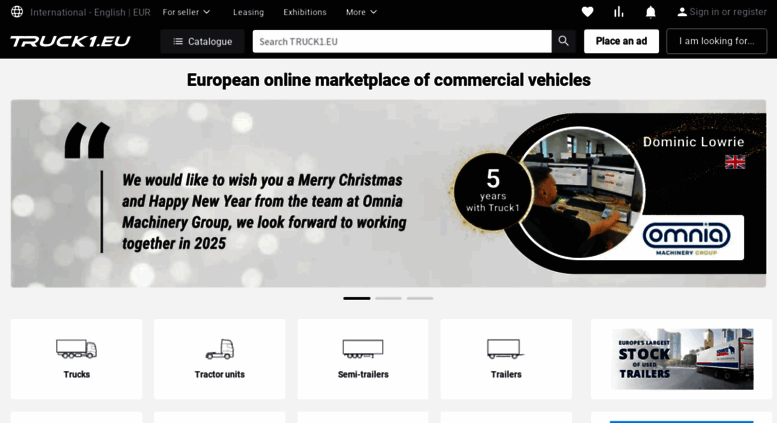Open the notifications bell icon
Screen dimensions: 777x423
(651, 12)
